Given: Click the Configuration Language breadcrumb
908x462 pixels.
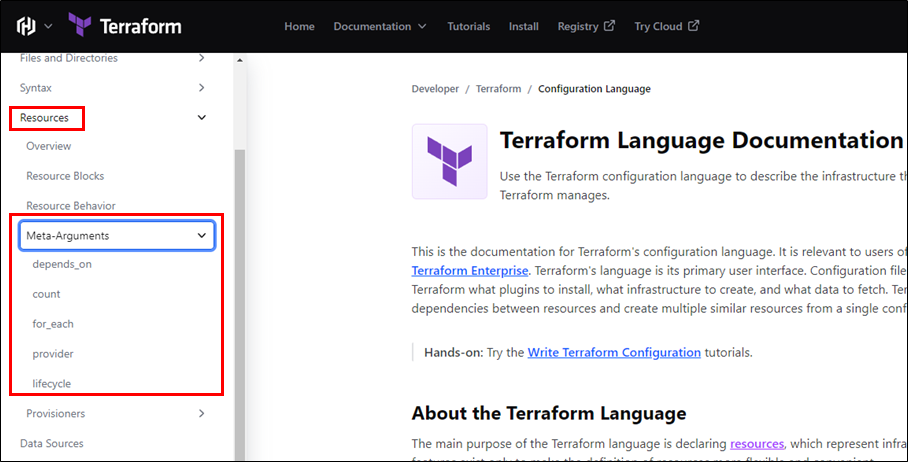Looking at the screenshot, I should (594, 89).
